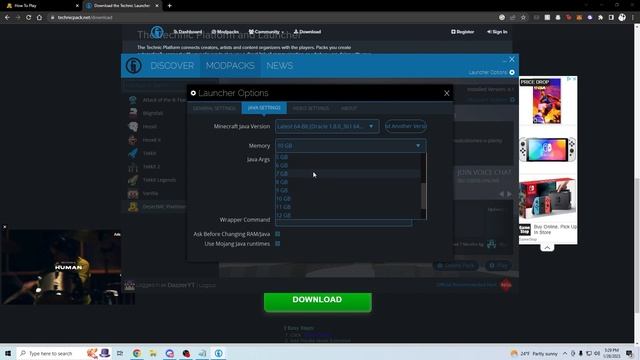Choose 8 GB in the memory list

pos(348,182)
